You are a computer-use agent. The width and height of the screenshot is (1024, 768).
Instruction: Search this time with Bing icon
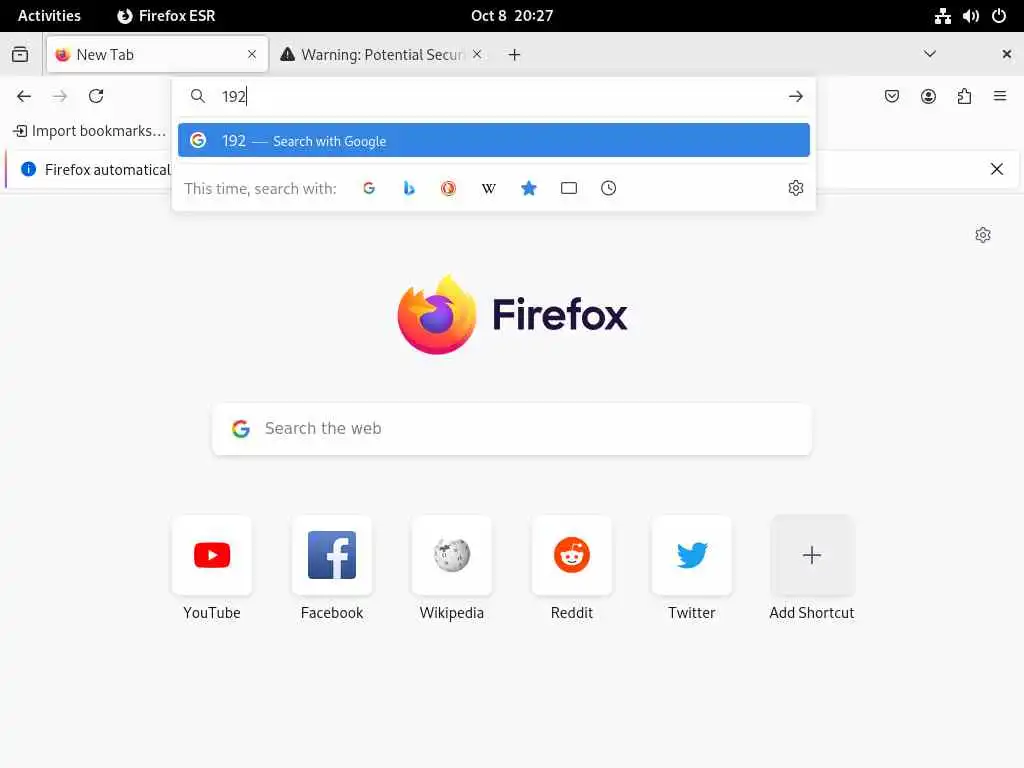(x=409, y=188)
